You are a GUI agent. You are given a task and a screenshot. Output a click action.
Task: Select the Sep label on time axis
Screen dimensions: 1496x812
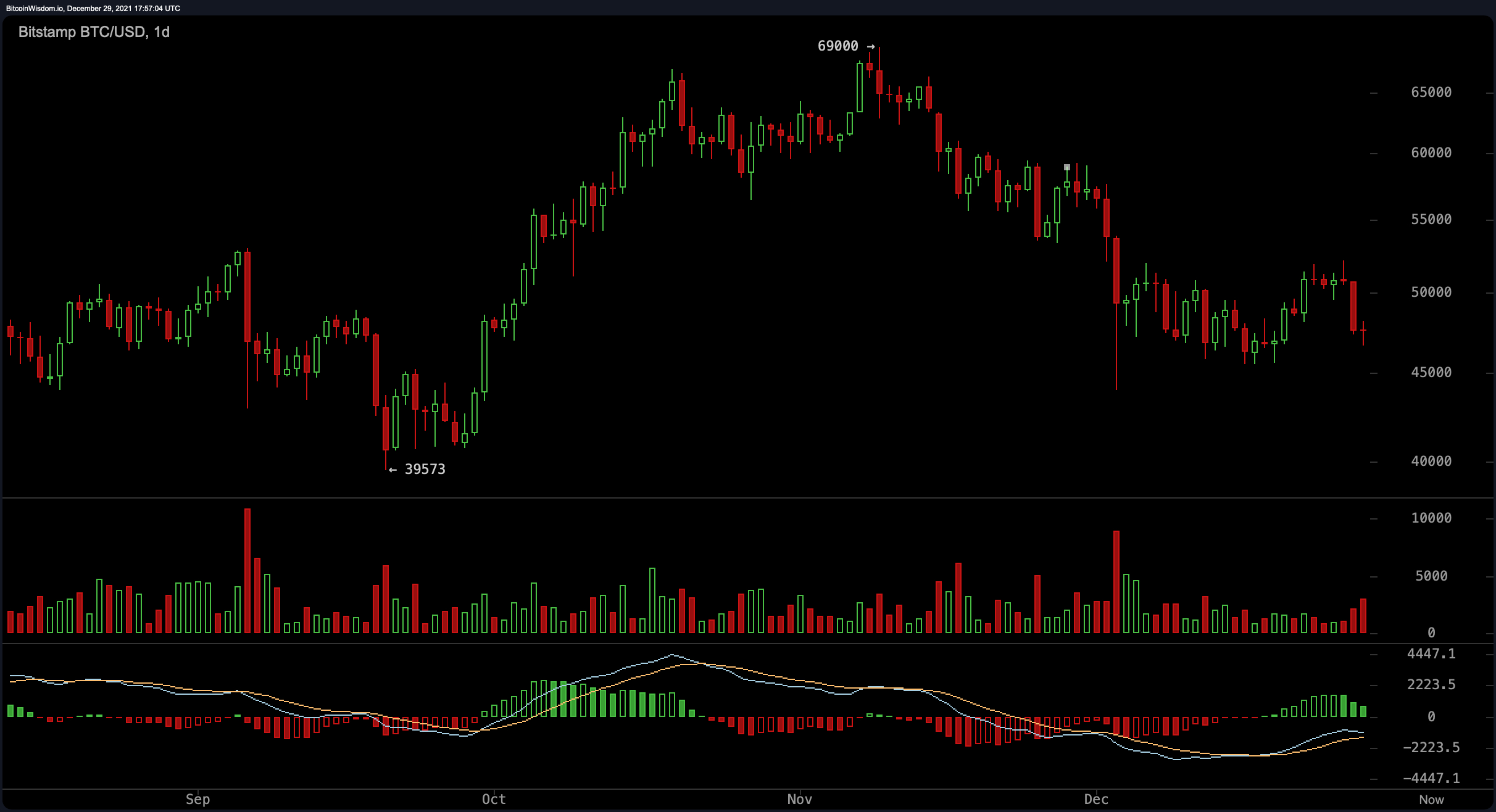click(197, 800)
